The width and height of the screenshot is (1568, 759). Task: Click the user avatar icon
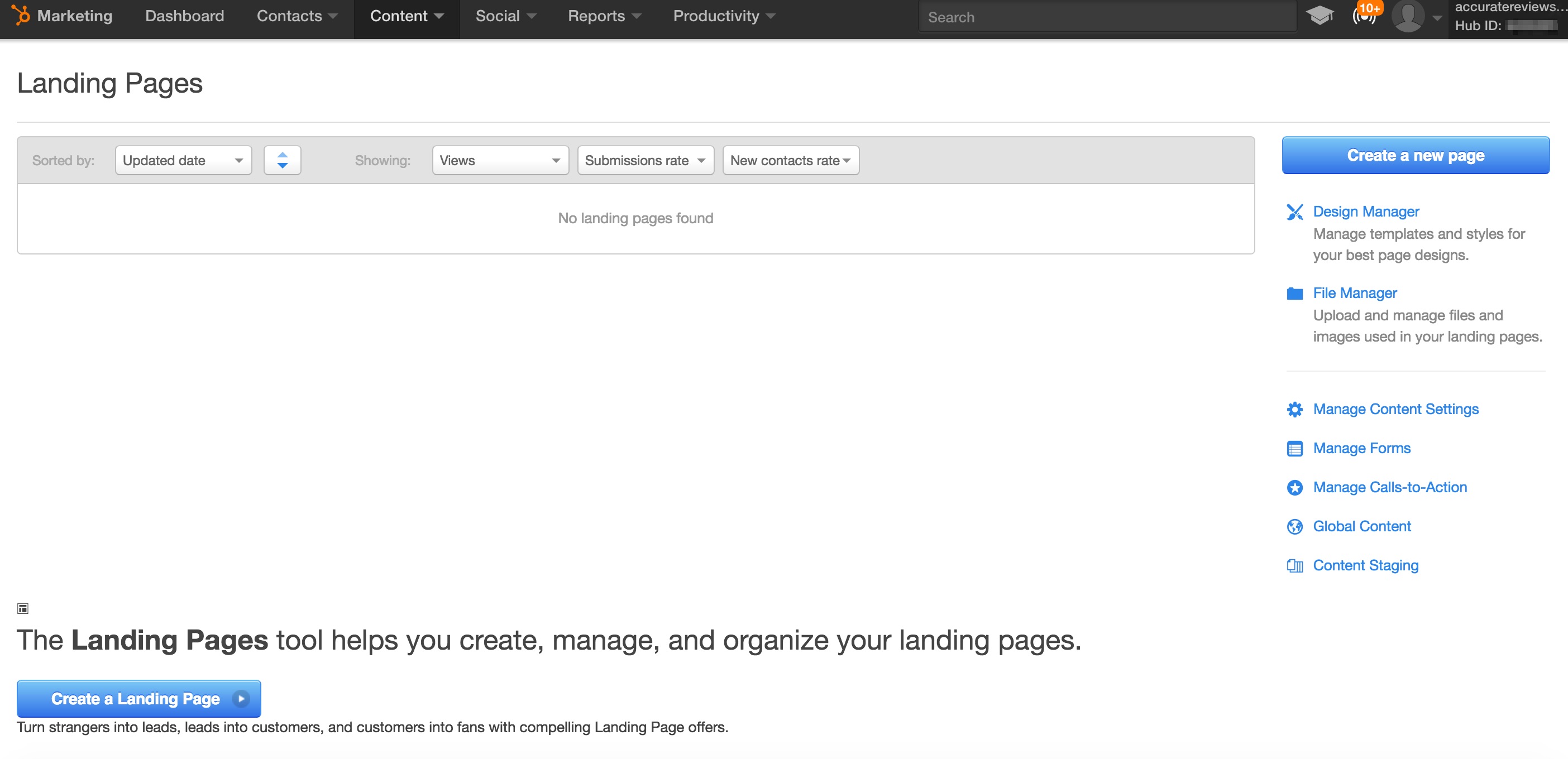(x=1407, y=16)
